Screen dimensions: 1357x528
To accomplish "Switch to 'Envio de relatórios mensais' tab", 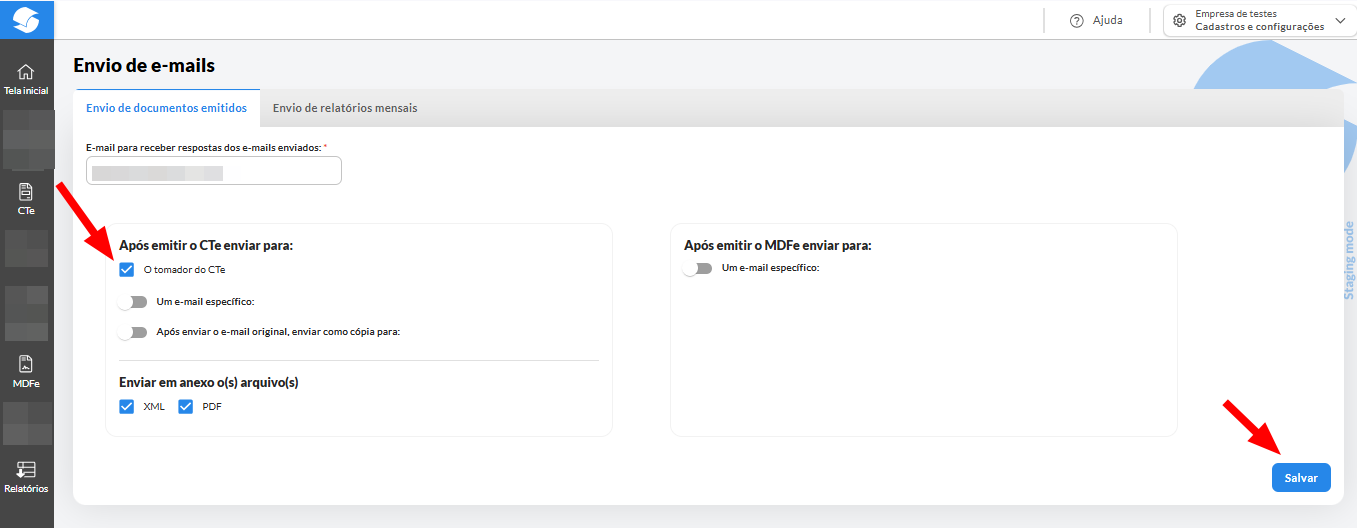I will click(x=345, y=108).
